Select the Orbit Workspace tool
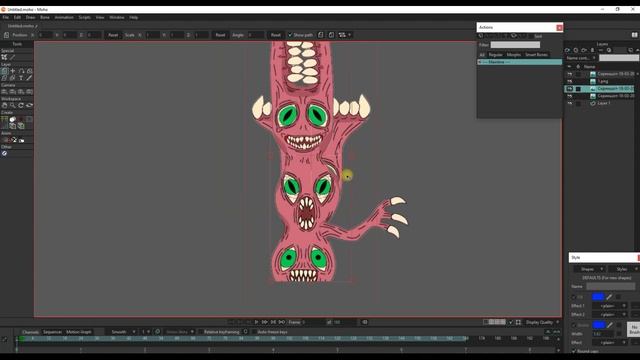This screenshot has height=360, width=640. pos(29,105)
